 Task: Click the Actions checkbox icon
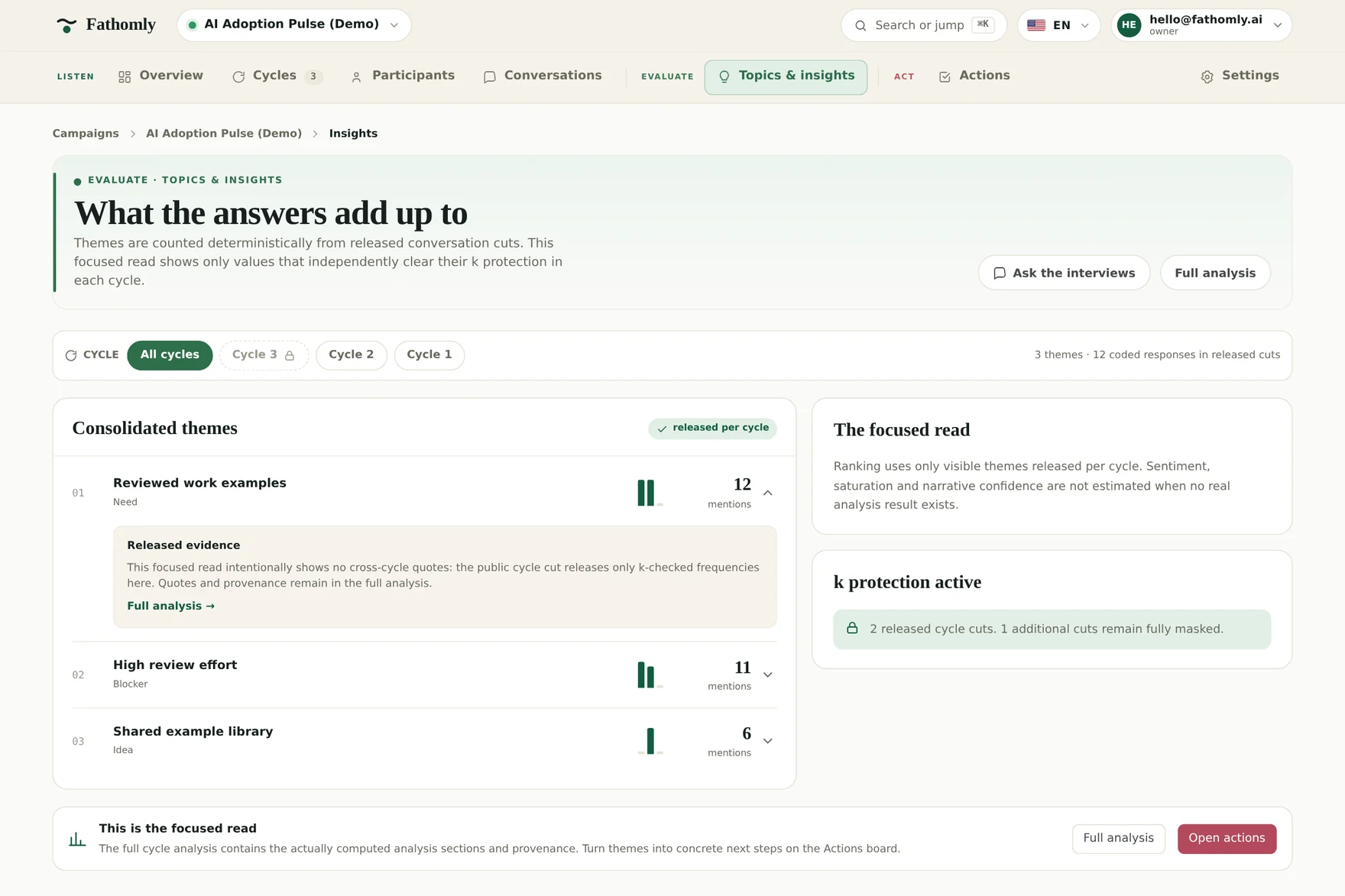click(x=945, y=76)
